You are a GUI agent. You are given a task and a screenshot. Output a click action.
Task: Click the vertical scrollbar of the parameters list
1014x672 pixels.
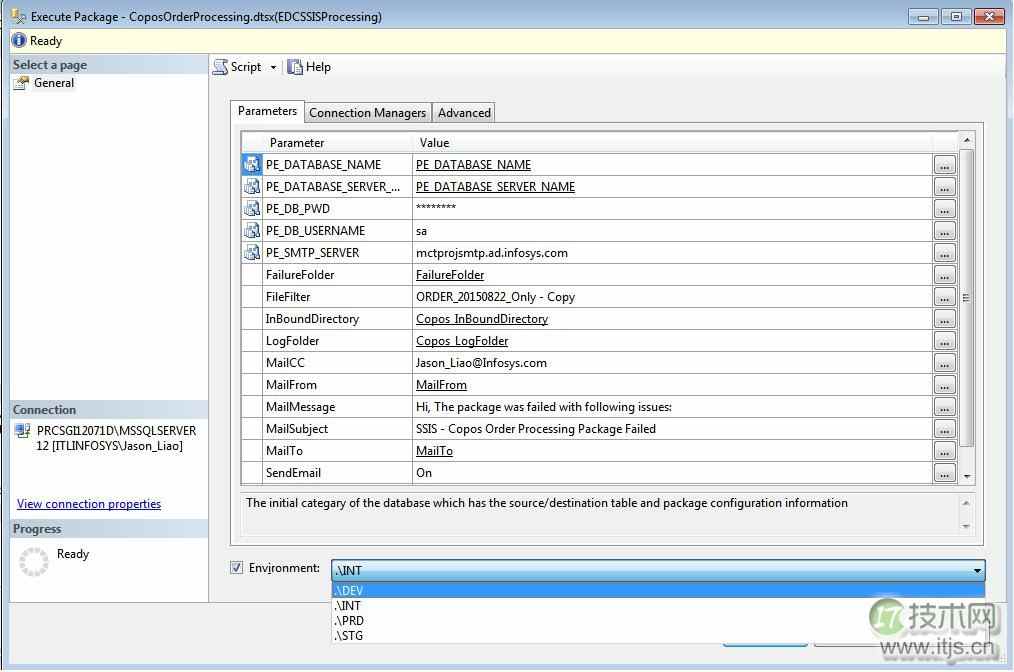[964, 300]
